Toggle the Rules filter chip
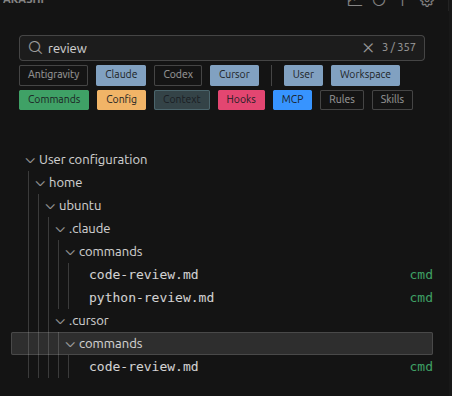The width and height of the screenshot is (452, 396). 342,100
